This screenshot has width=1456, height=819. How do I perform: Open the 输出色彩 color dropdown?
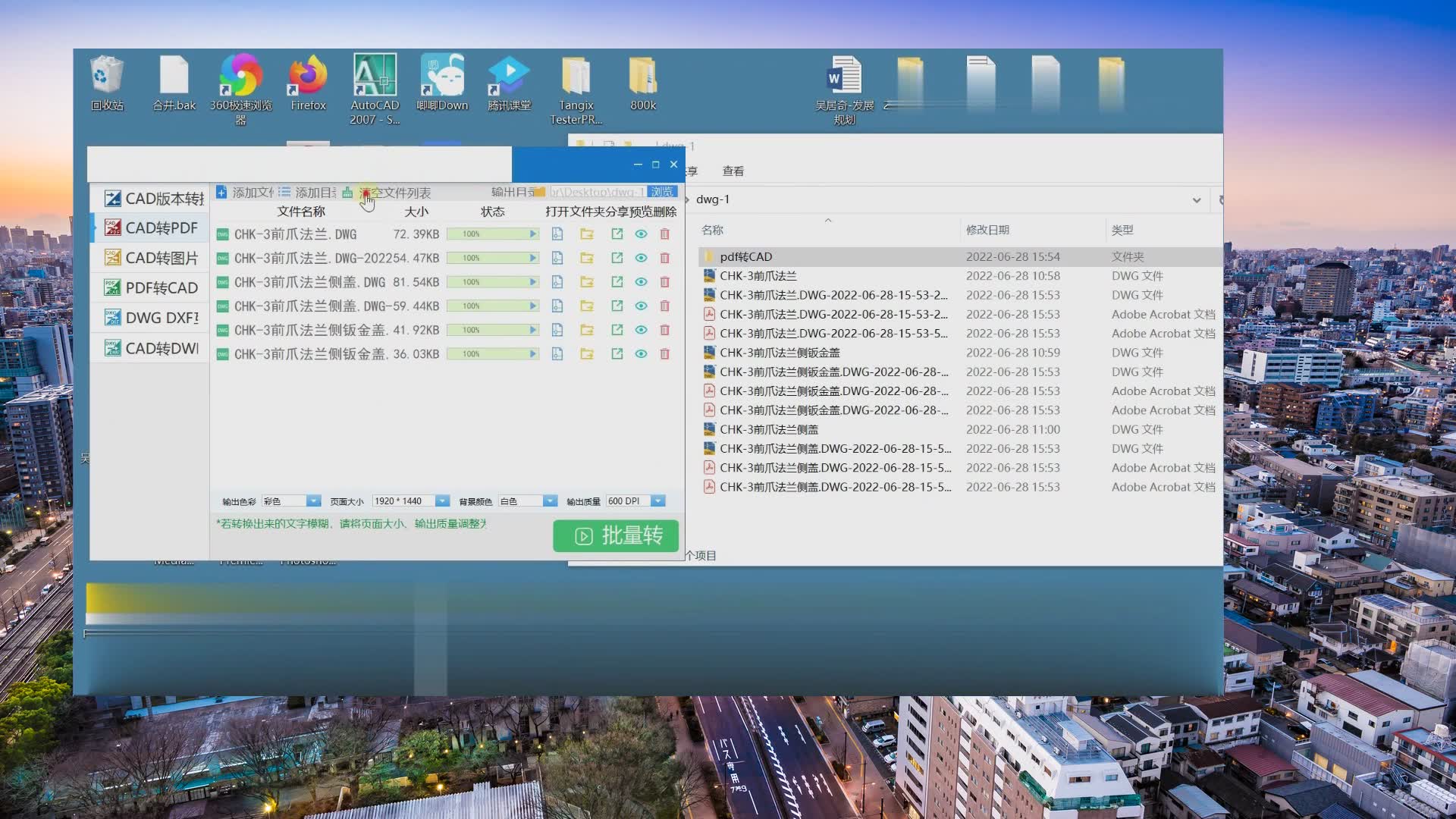[x=312, y=501]
